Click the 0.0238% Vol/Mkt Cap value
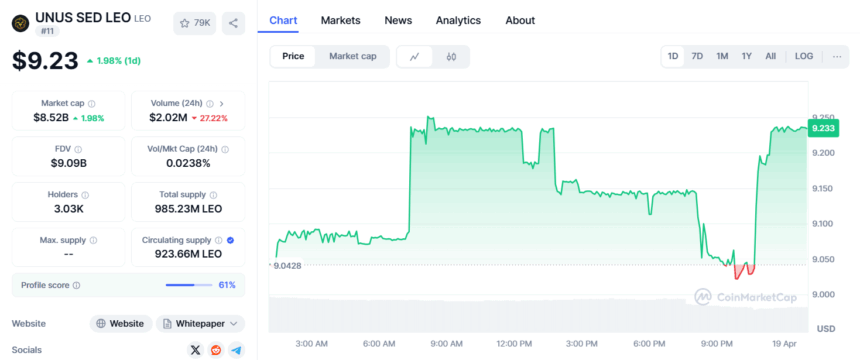860x360 pixels. tap(188, 163)
